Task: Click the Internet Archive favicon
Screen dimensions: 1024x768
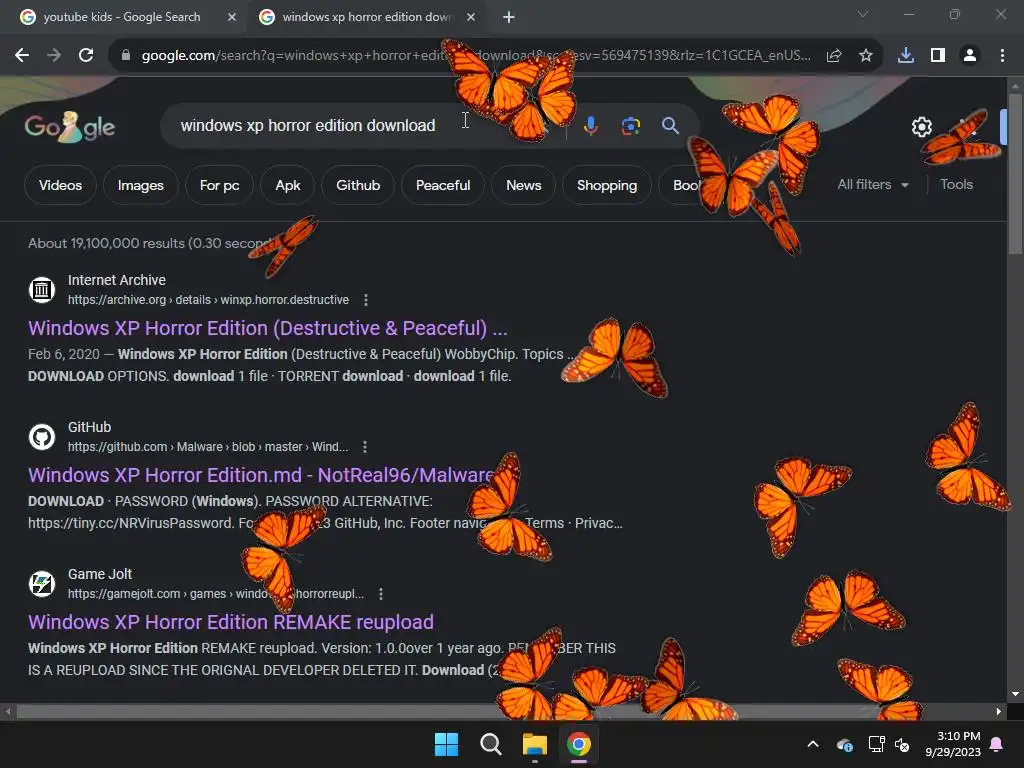Action: coord(42,289)
